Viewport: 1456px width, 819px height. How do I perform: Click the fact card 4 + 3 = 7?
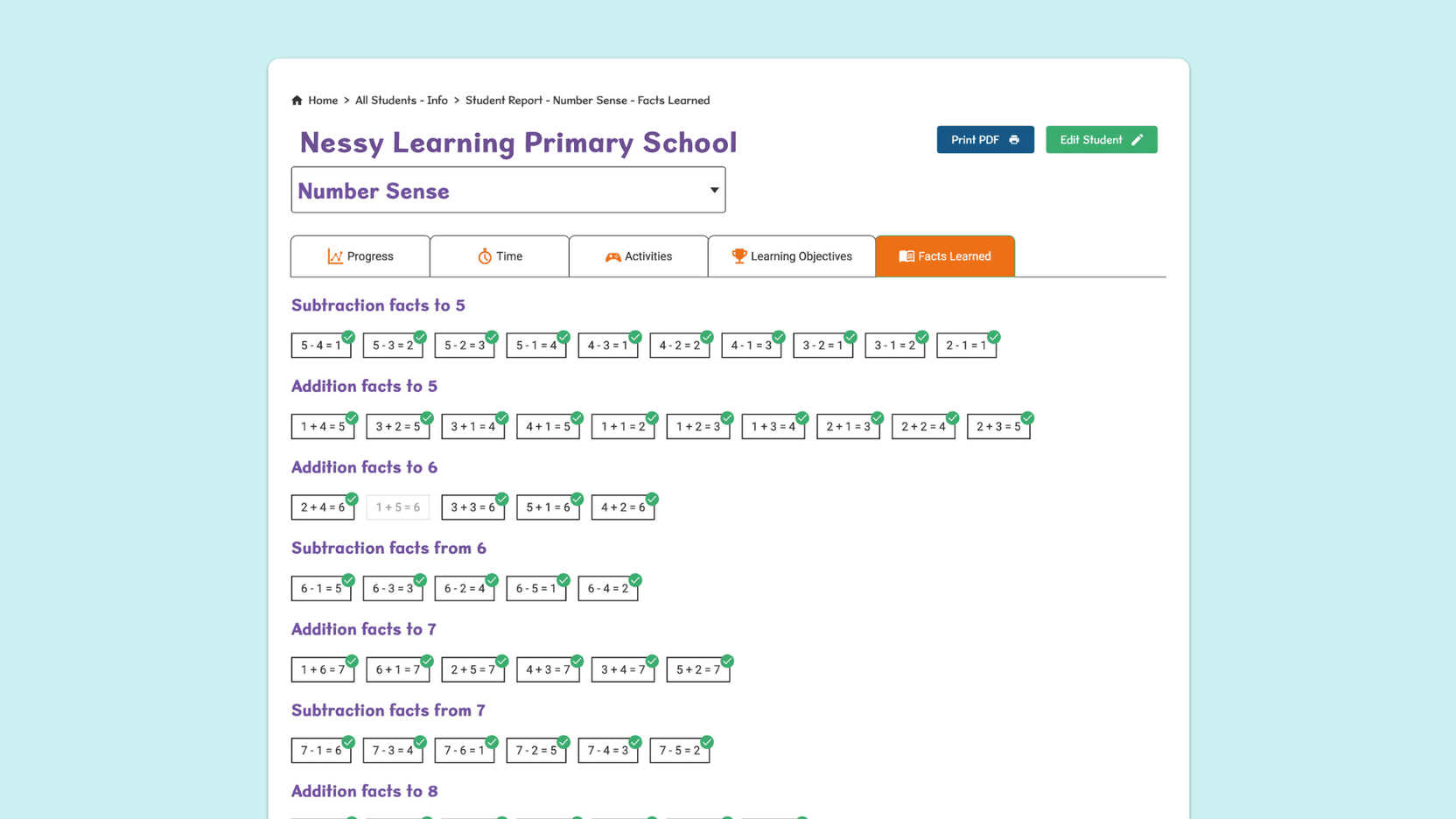(549, 669)
